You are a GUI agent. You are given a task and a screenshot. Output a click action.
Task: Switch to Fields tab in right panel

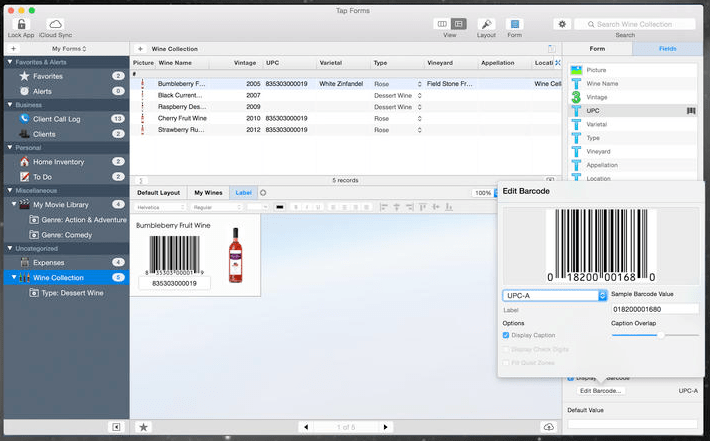[x=667, y=48]
